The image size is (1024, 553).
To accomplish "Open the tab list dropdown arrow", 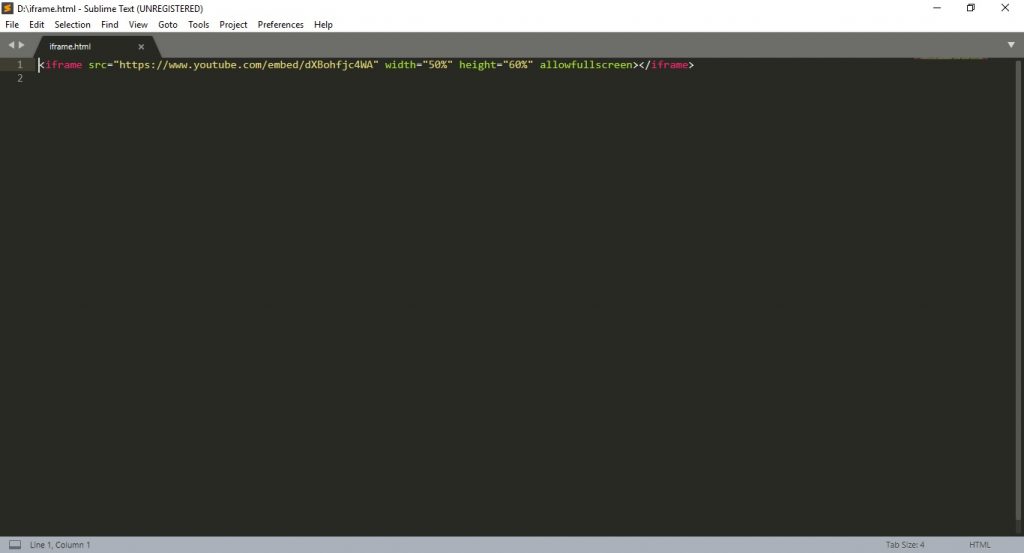I will [1011, 45].
